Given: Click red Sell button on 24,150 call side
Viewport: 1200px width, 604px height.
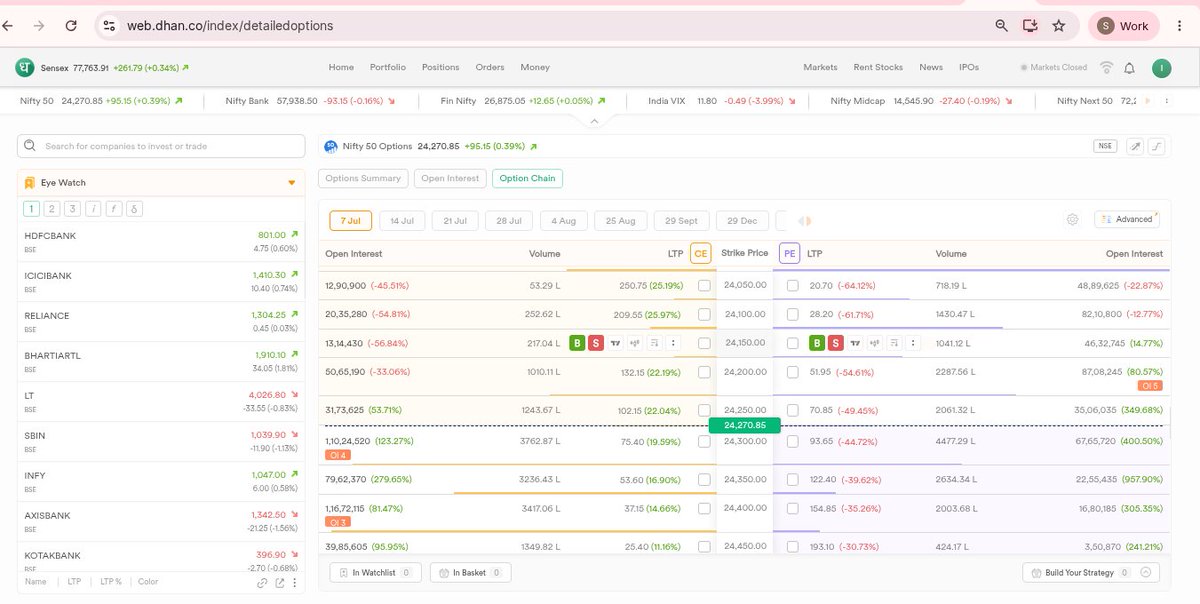Looking at the screenshot, I should click(596, 343).
